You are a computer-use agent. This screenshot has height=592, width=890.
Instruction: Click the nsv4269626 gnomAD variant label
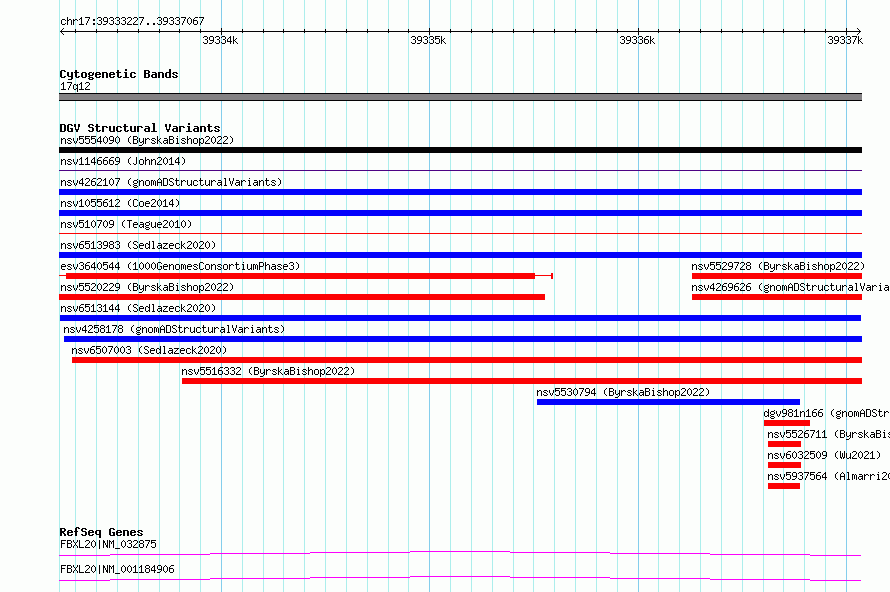tap(790, 287)
